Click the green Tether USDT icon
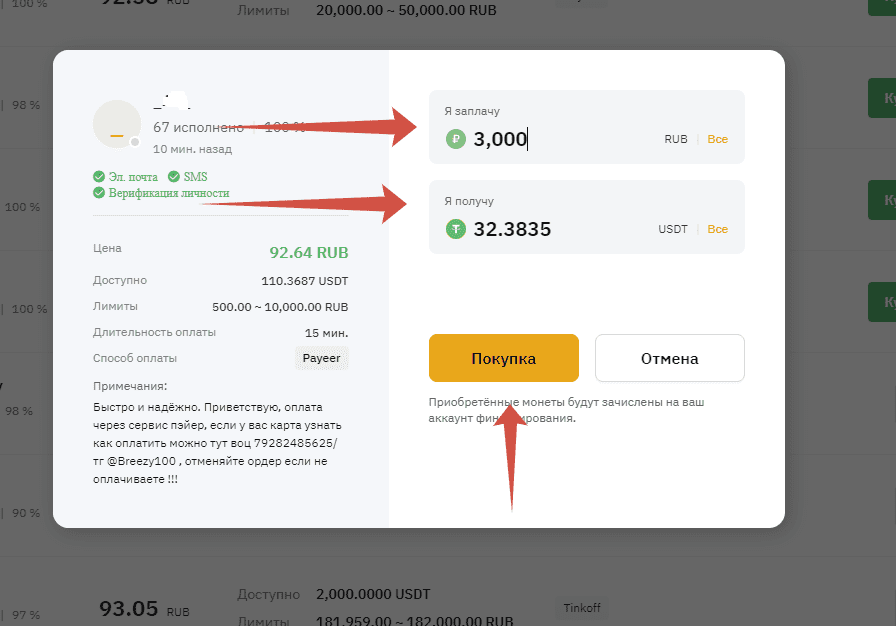 [x=455, y=229]
